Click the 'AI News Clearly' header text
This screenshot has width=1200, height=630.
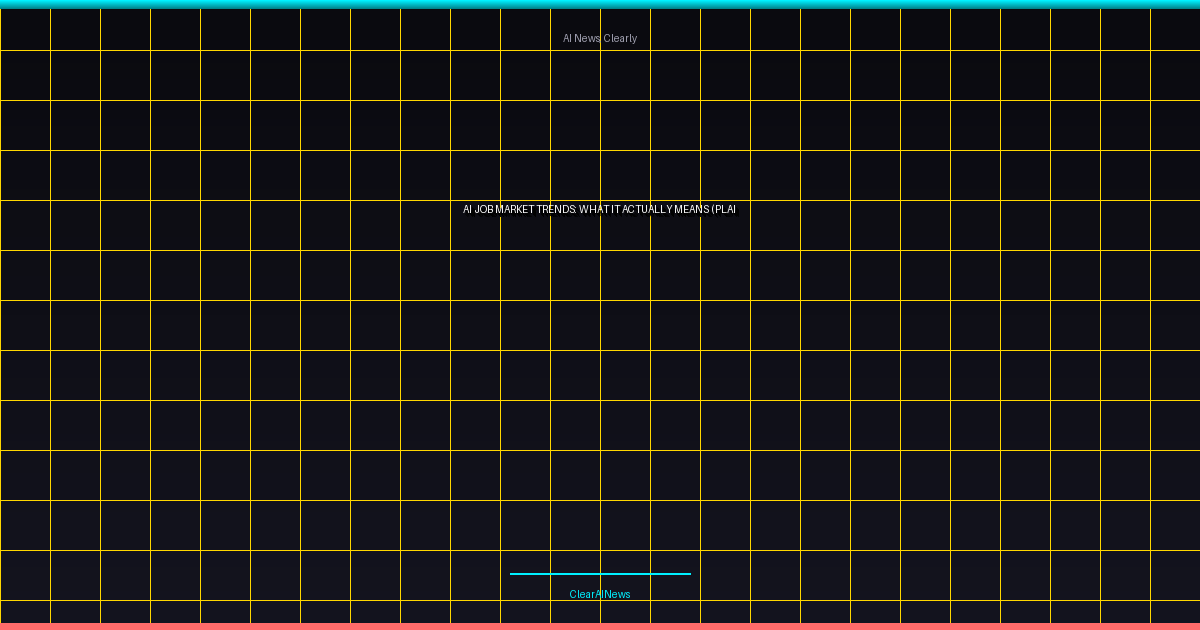pyautogui.click(x=600, y=38)
